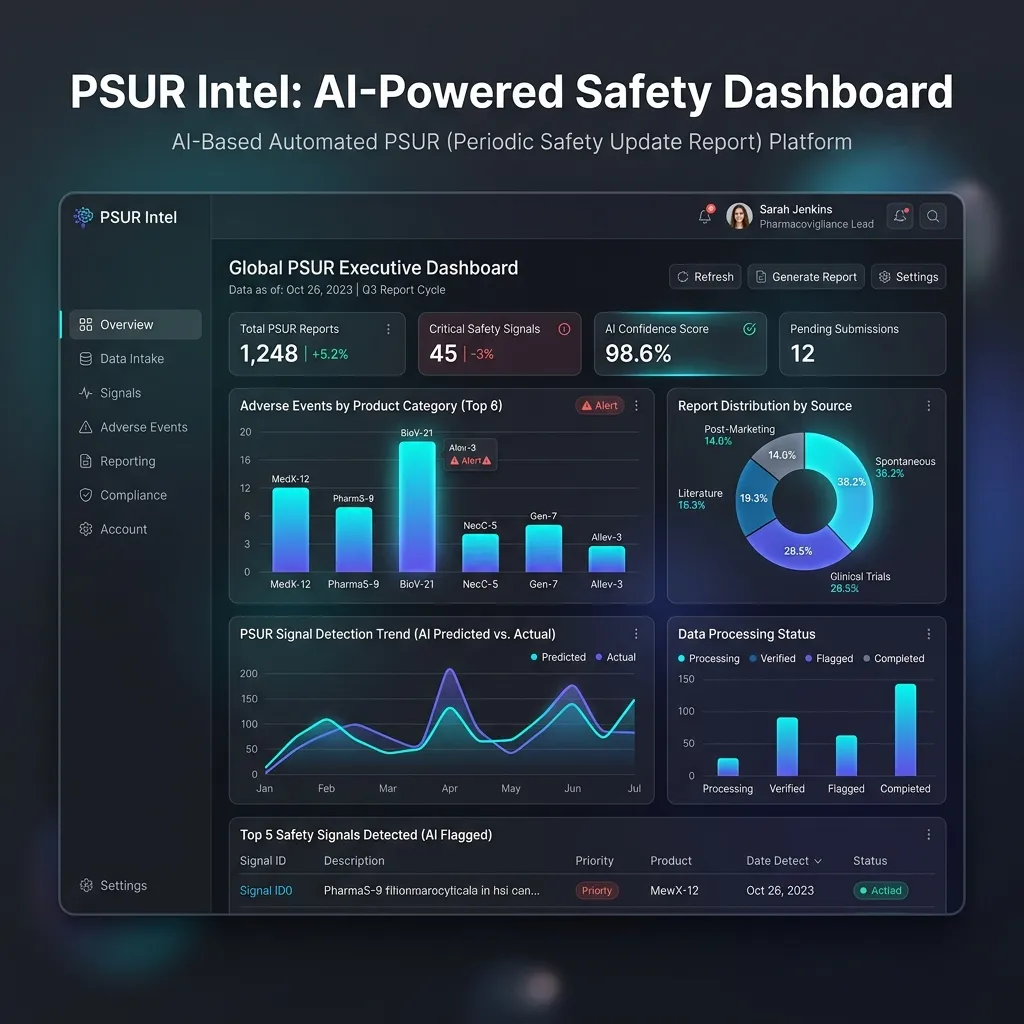This screenshot has width=1024, height=1024.
Task: Toggle the Completed legend item
Action: tap(893, 658)
